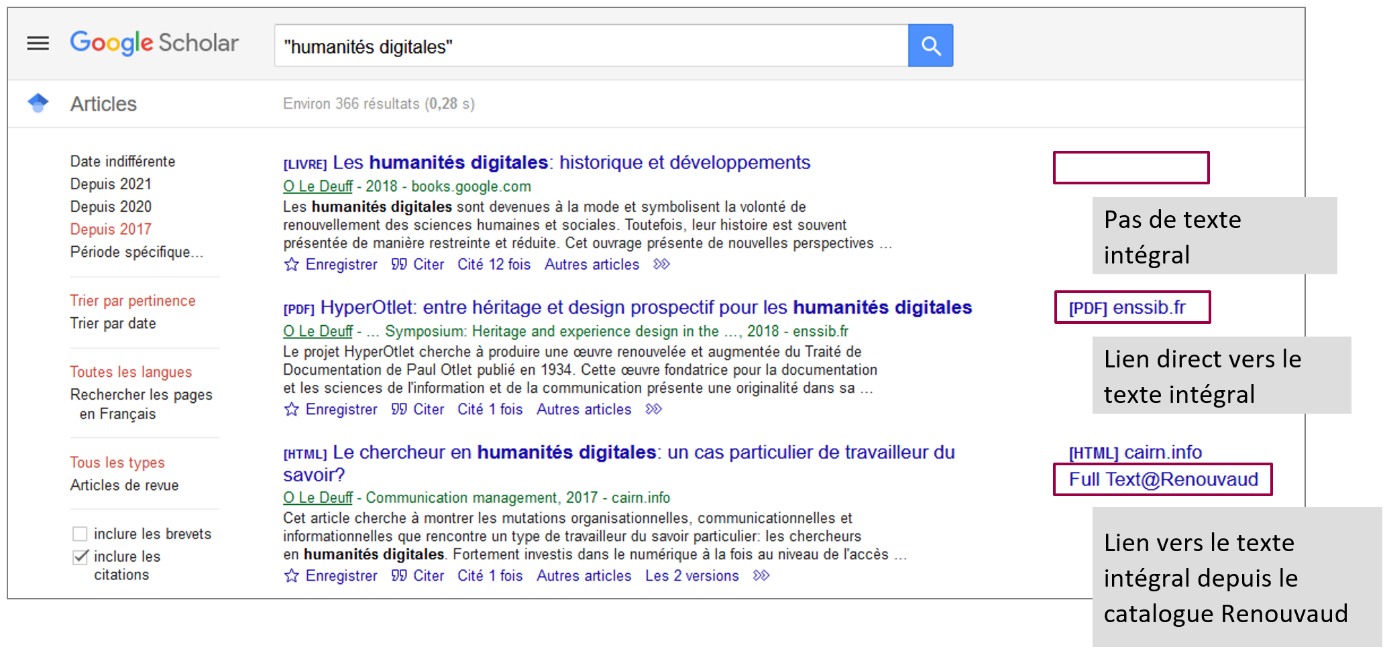Open O Le Deuff author link in HyperOtlet result
This screenshot has width=1387, height=651.
(318, 332)
